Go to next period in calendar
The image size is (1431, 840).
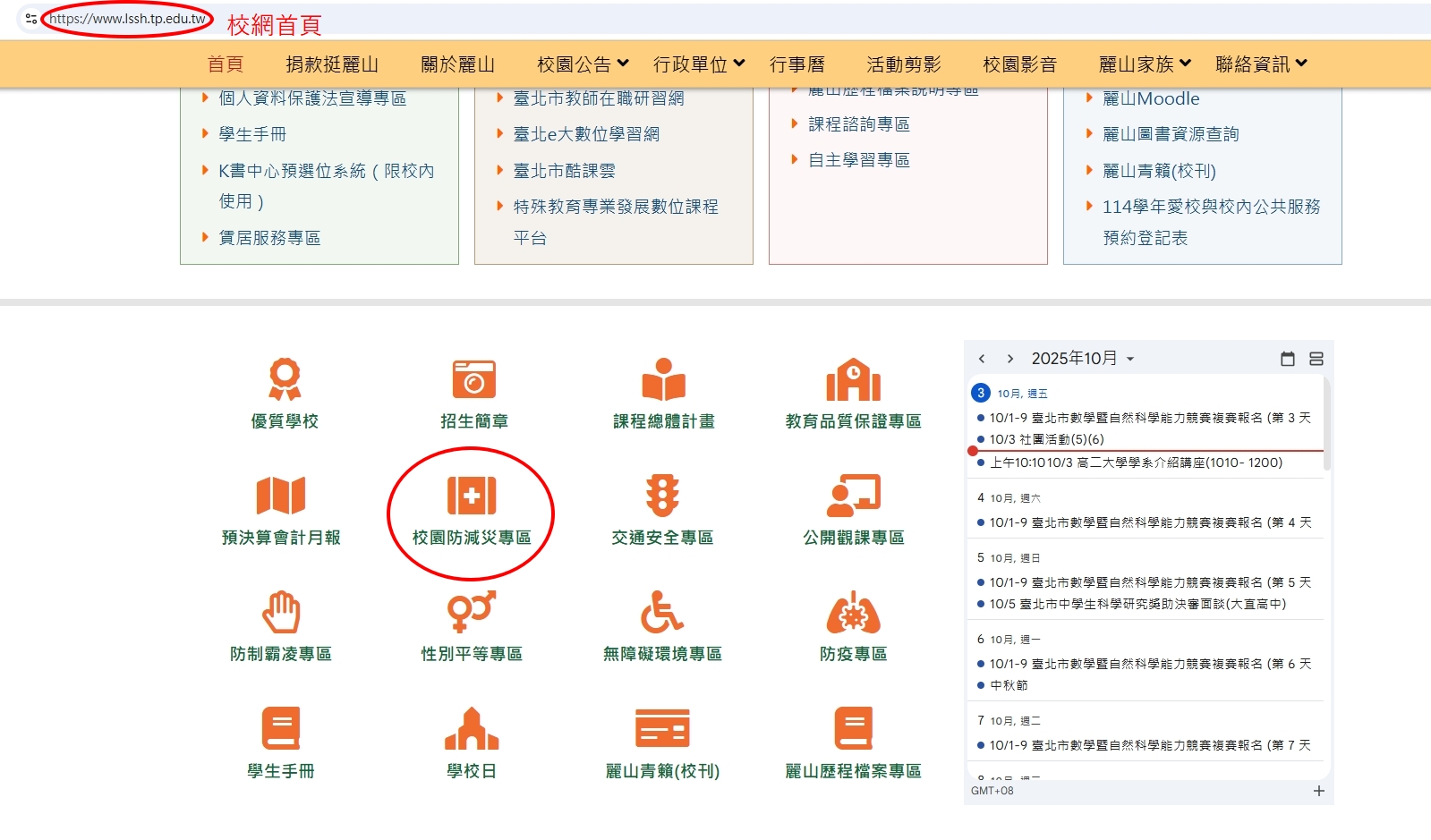[1010, 359]
